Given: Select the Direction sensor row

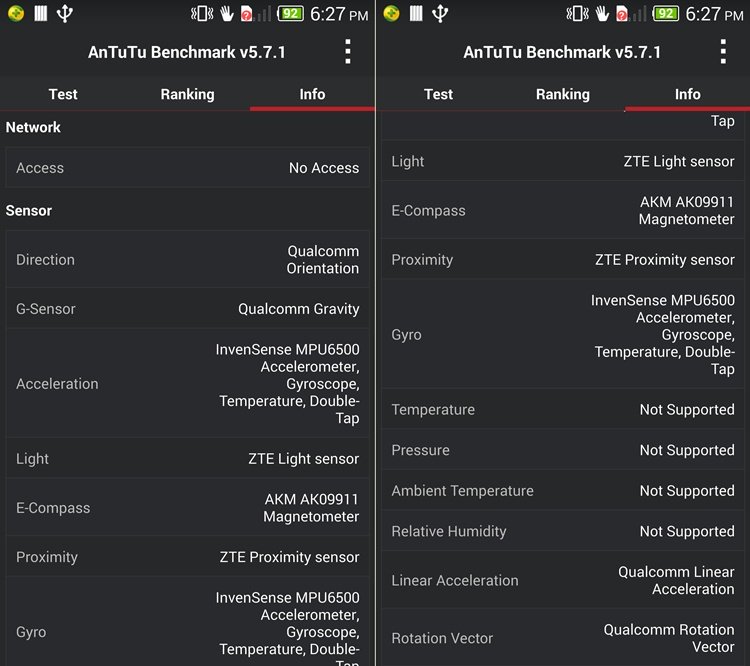Looking at the screenshot, I should point(187,259).
